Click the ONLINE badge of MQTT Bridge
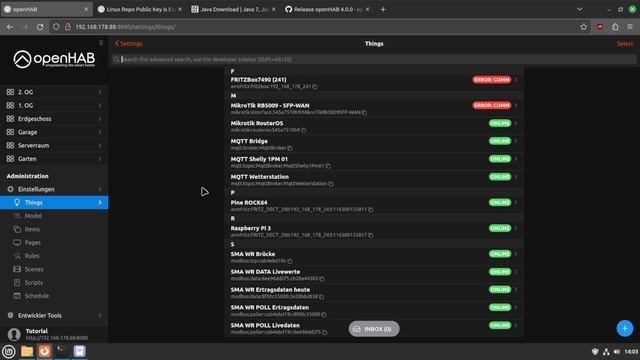Screen dimensions: 640x360 click(500, 141)
